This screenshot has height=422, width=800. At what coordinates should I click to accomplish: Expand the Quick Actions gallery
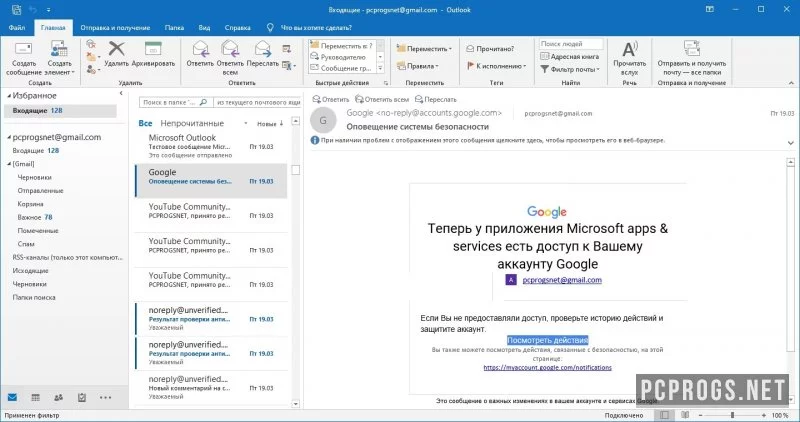(381, 68)
